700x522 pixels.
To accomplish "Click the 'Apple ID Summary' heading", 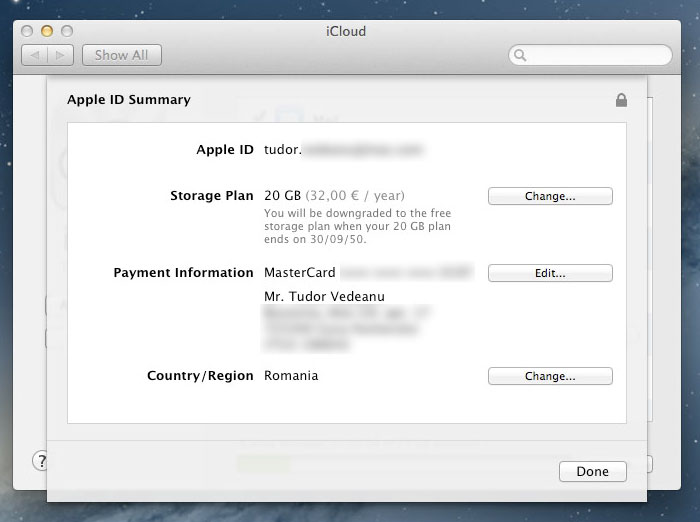I will point(129,100).
